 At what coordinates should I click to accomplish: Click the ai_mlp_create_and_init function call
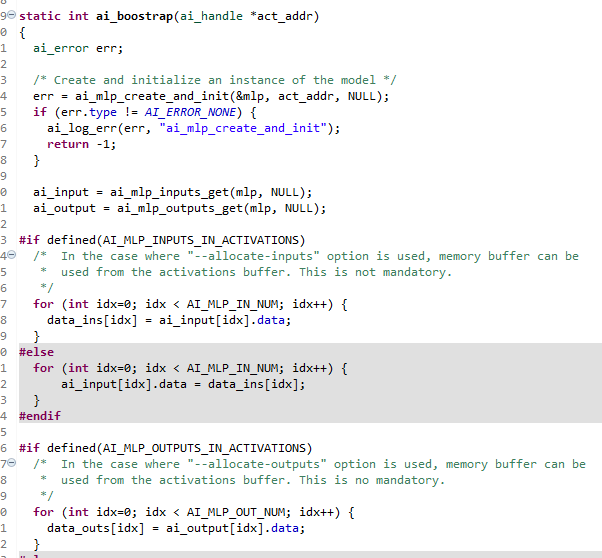point(152,96)
